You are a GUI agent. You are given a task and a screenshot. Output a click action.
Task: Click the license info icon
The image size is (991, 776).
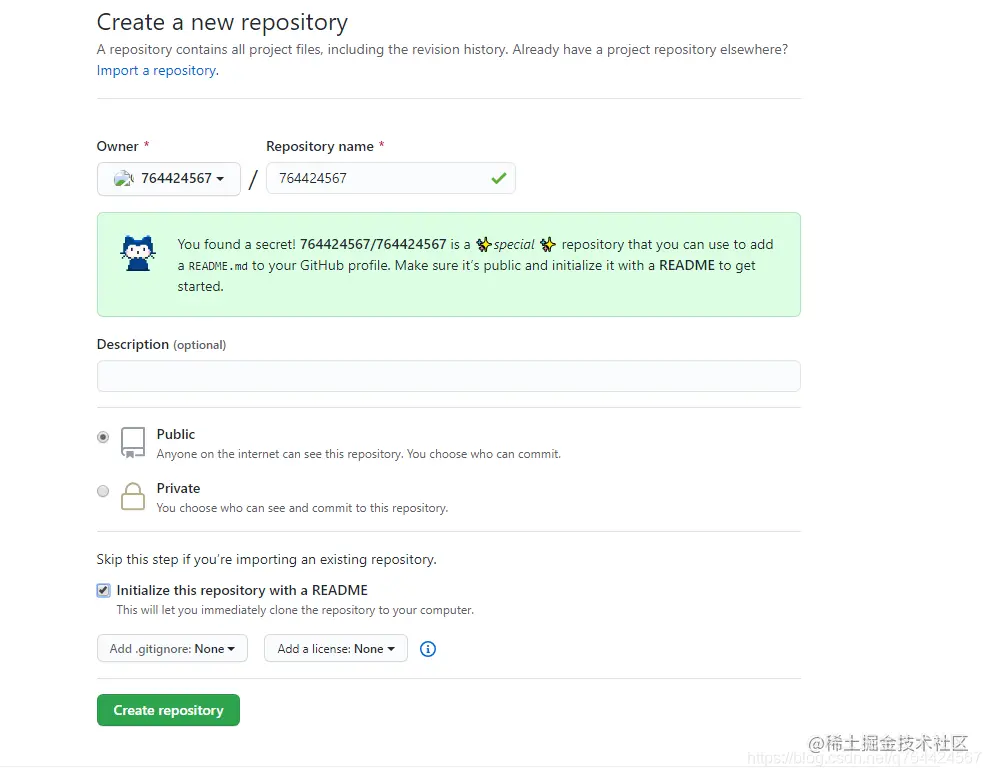click(428, 649)
